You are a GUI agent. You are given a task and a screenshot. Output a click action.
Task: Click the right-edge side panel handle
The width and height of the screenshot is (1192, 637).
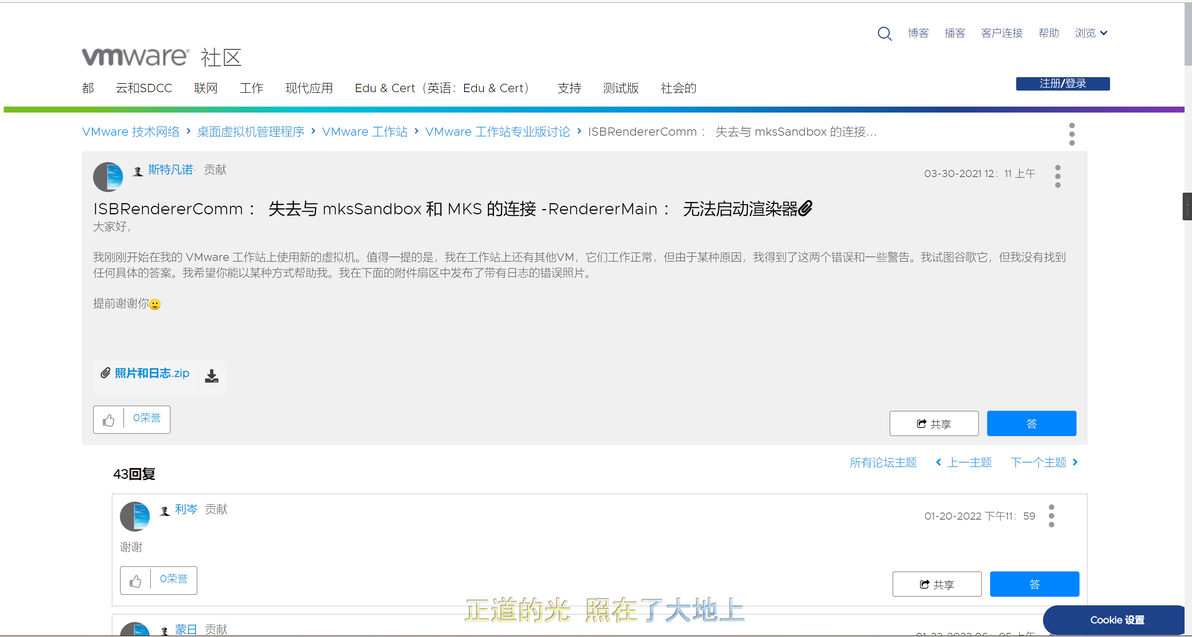(1187, 207)
